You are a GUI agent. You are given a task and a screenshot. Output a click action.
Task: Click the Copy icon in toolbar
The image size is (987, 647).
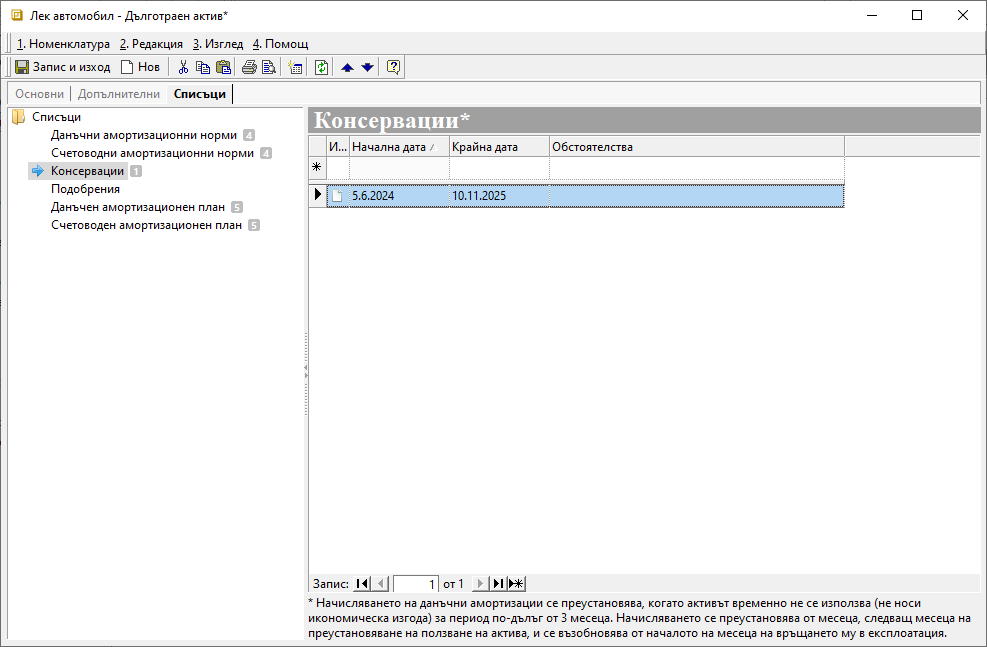(x=203, y=67)
